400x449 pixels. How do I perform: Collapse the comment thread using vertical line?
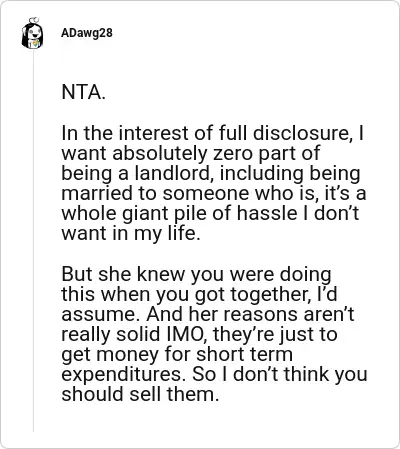[33, 241]
